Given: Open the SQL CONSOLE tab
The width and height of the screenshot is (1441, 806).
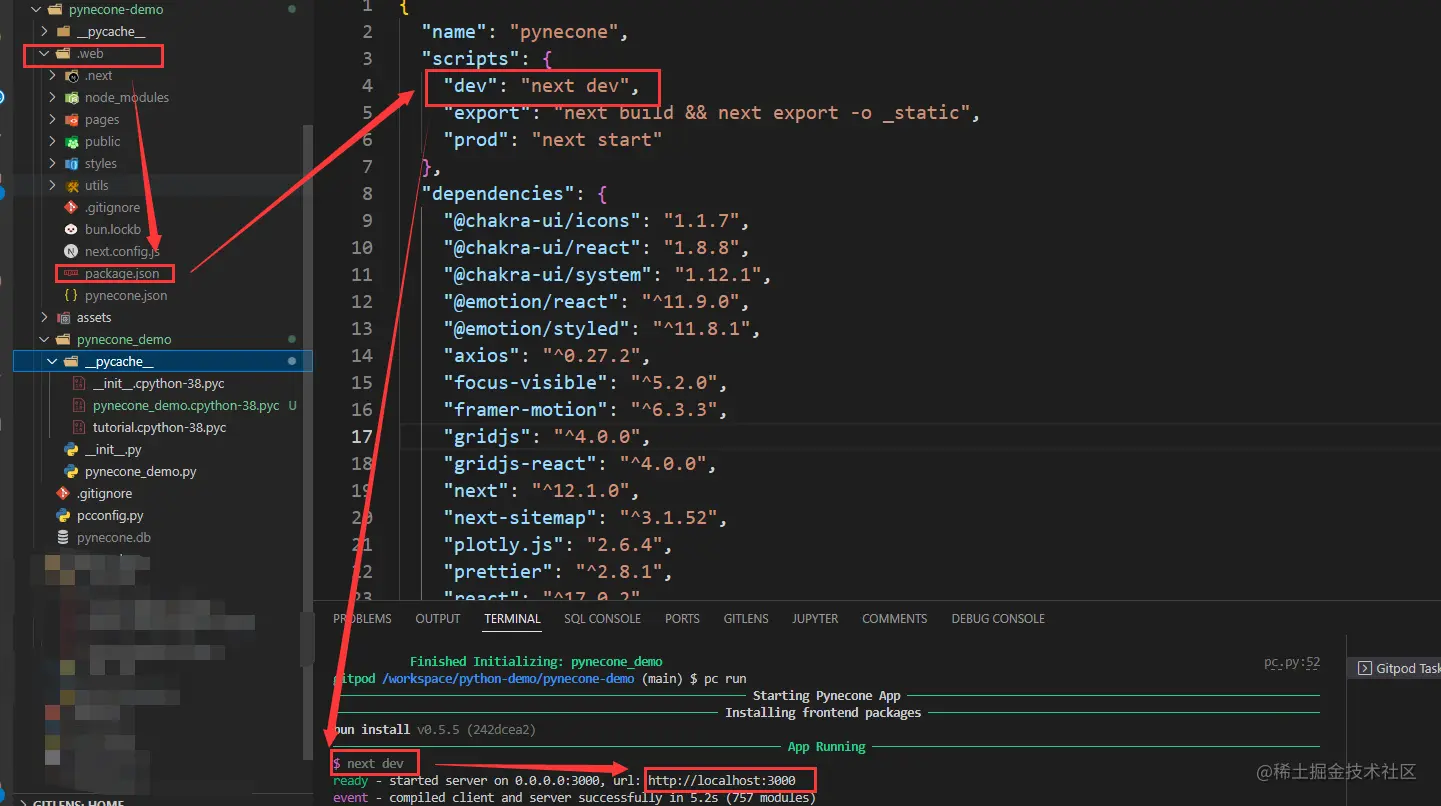Looking at the screenshot, I should 602,619.
